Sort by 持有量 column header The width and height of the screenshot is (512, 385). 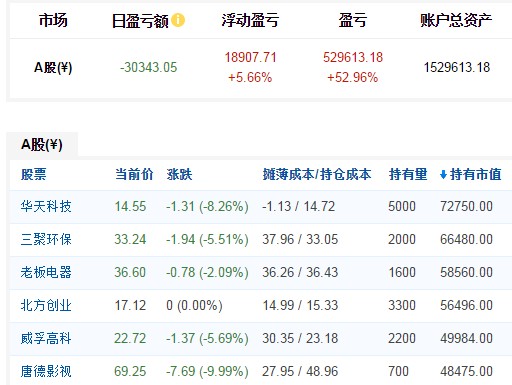pyautogui.click(x=408, y=174)
